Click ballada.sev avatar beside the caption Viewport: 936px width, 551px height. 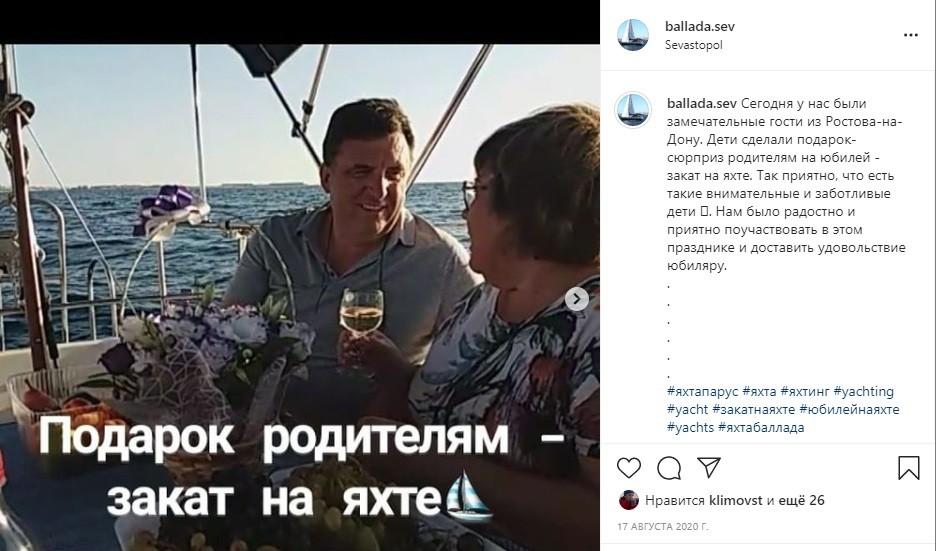633,110
